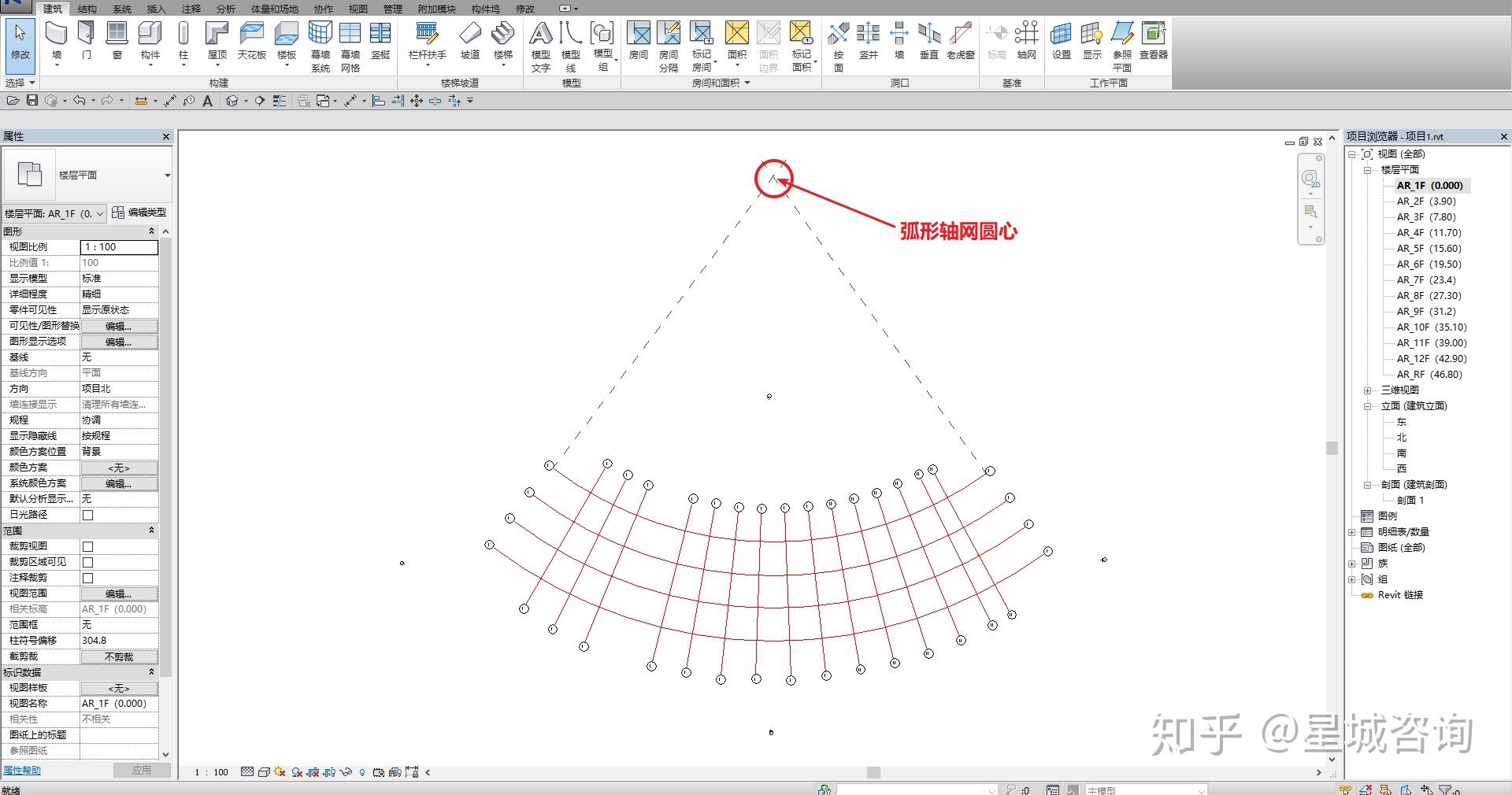
Task: Click the save icon in quick access toolbar
Action: (x=32, y=100)
